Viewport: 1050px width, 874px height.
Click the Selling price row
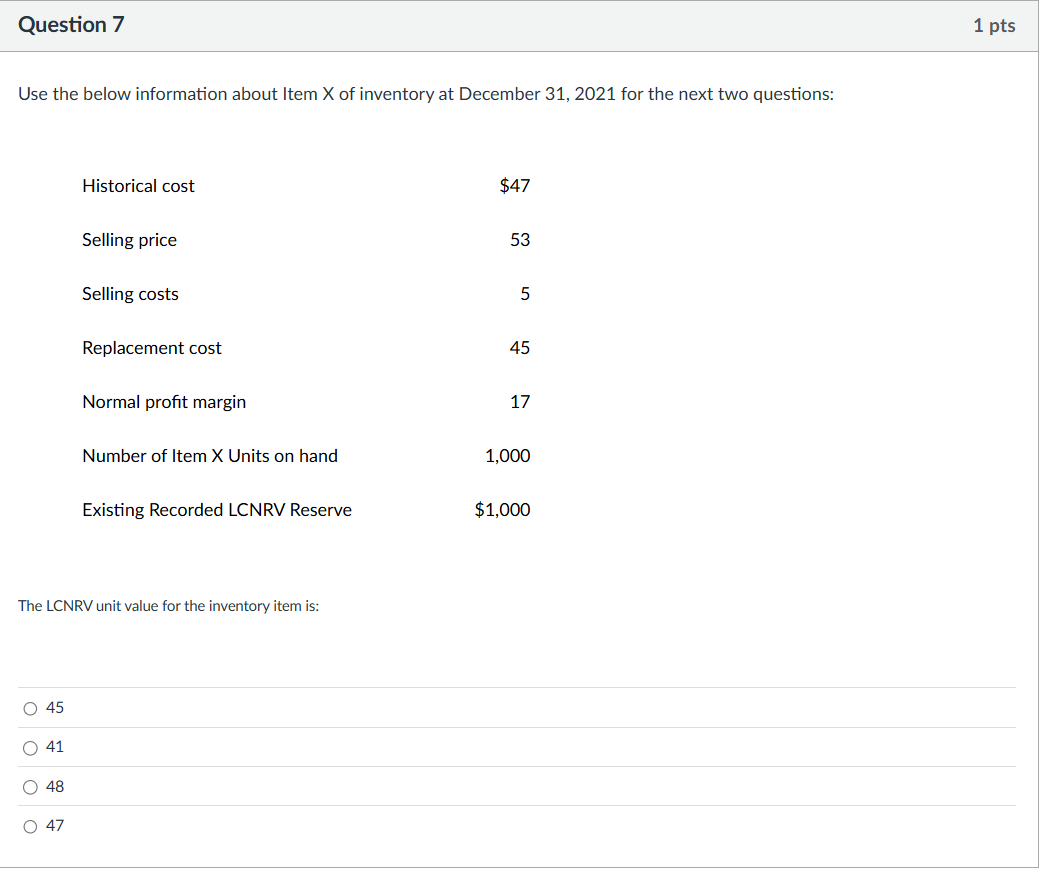pos(129,240)
